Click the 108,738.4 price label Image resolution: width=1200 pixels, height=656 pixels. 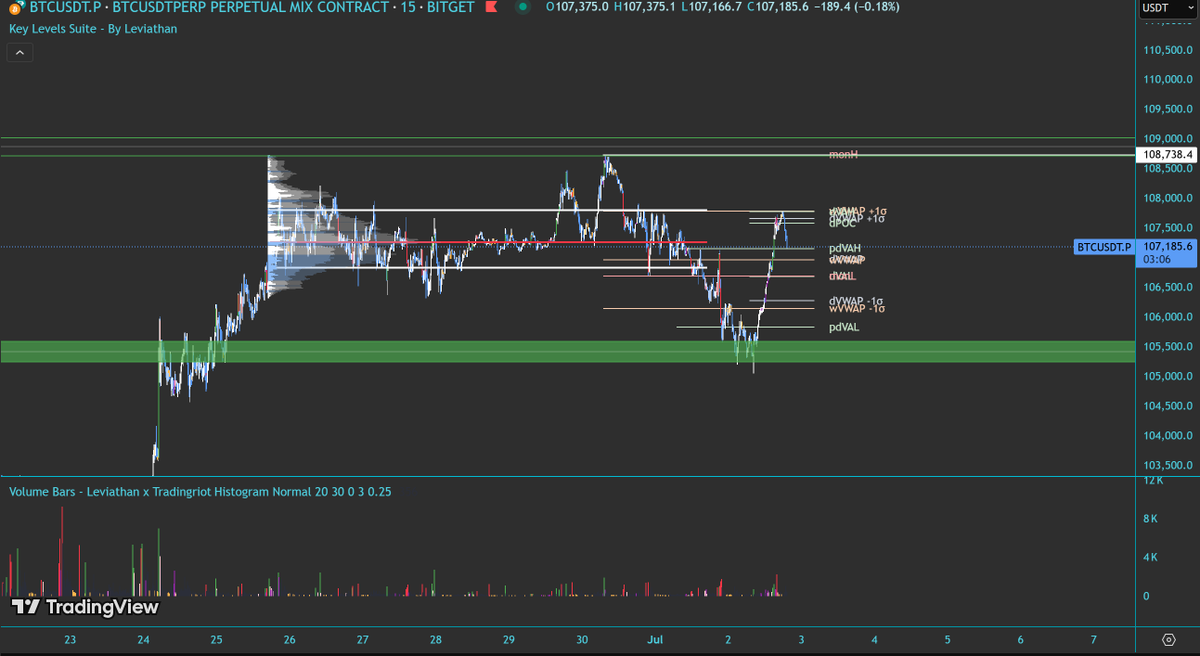1166,155
